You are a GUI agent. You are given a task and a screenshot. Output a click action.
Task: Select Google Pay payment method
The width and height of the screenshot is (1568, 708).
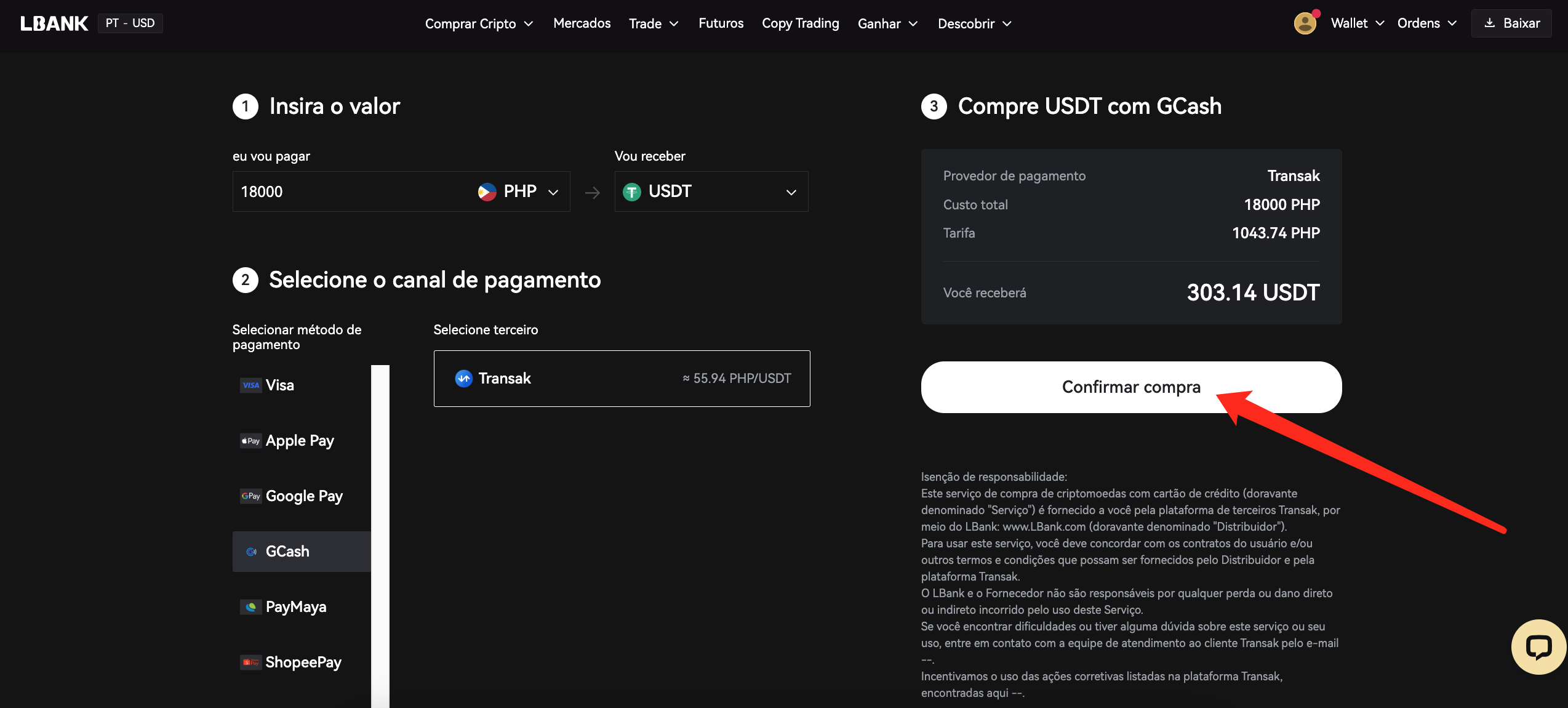click(302, 496)
